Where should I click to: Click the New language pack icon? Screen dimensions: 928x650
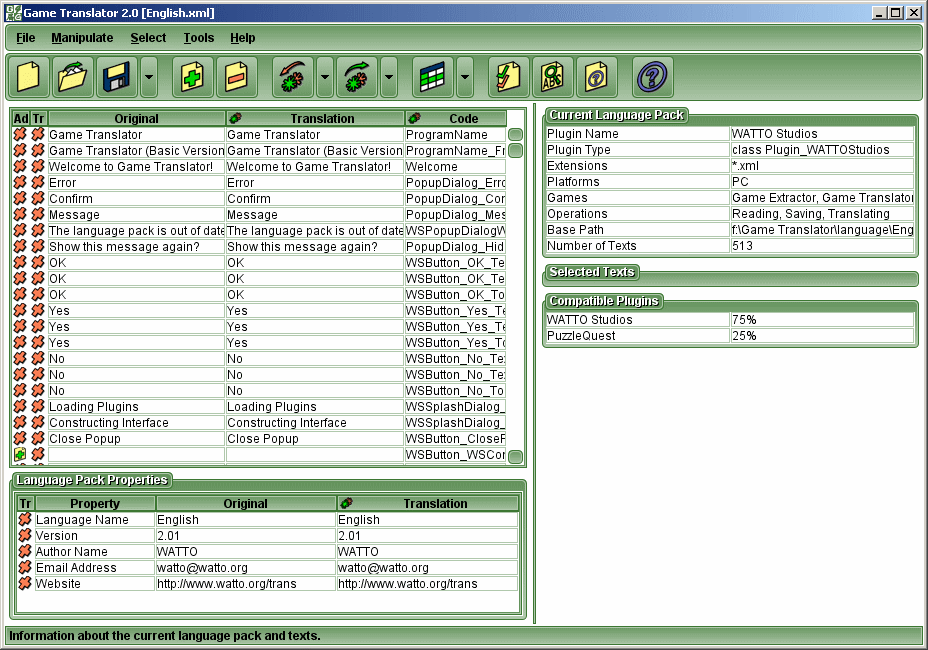click(x=28, y=77)
